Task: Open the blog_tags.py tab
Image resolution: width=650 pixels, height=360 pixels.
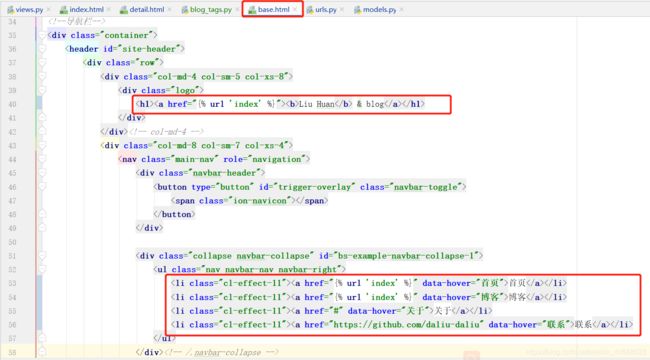Action: tap(211, 10)
